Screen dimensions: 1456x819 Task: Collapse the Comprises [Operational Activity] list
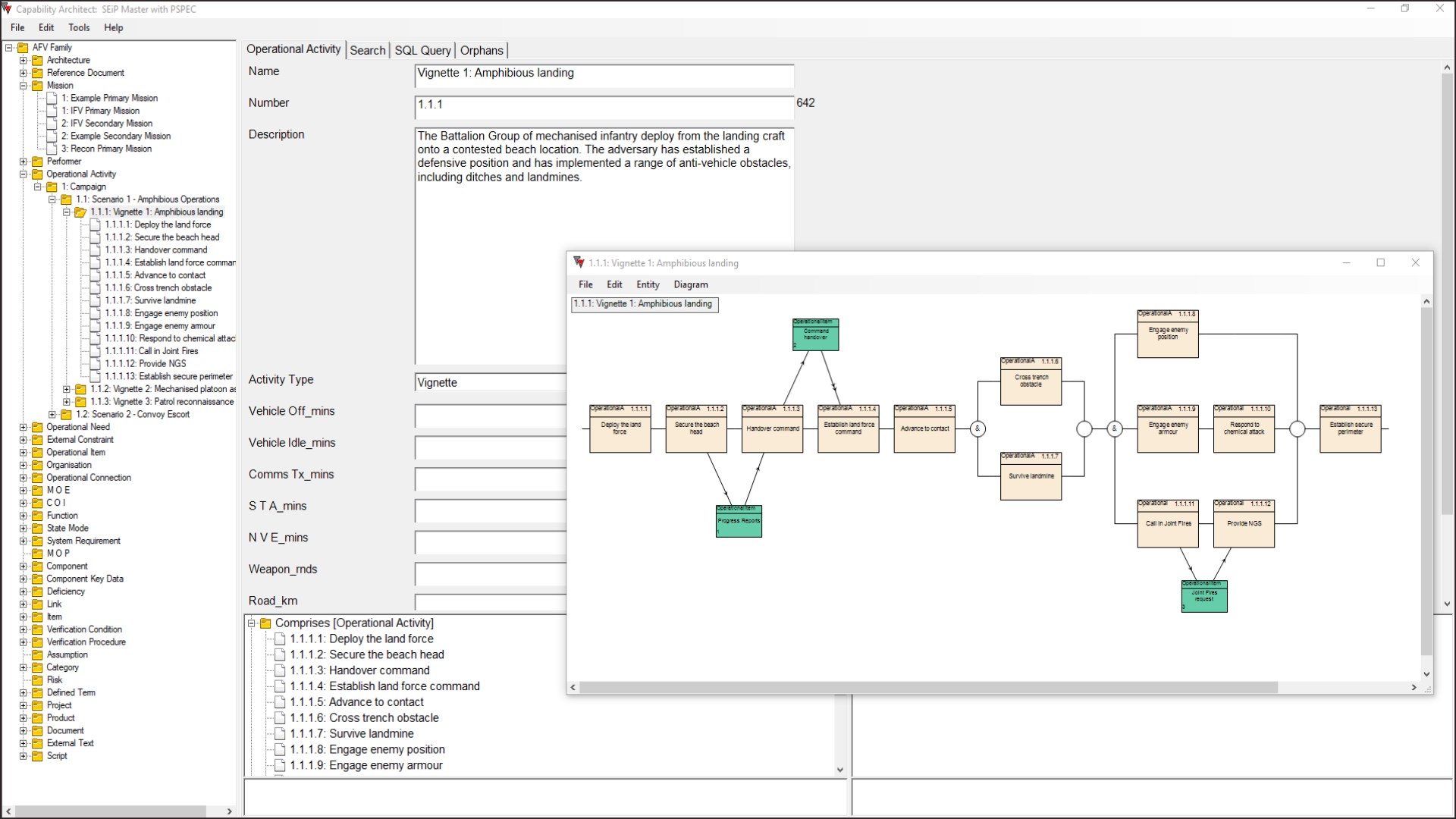[252, 623]
